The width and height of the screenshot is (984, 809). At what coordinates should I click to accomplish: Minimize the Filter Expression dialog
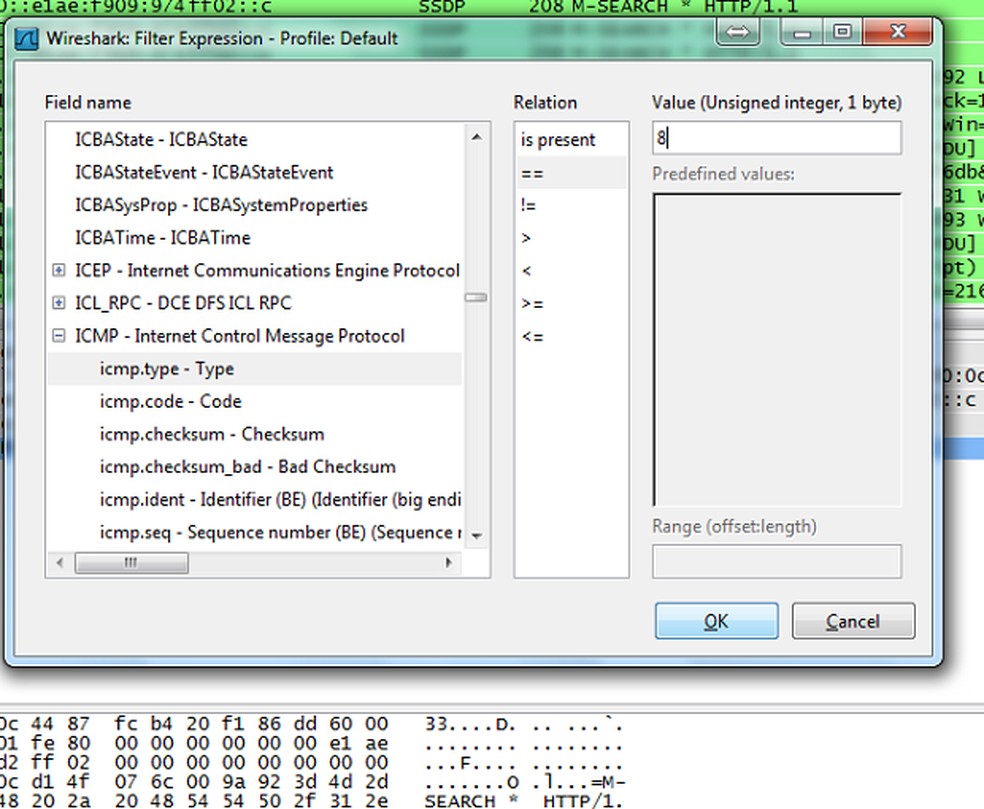[x=801, y=31]
